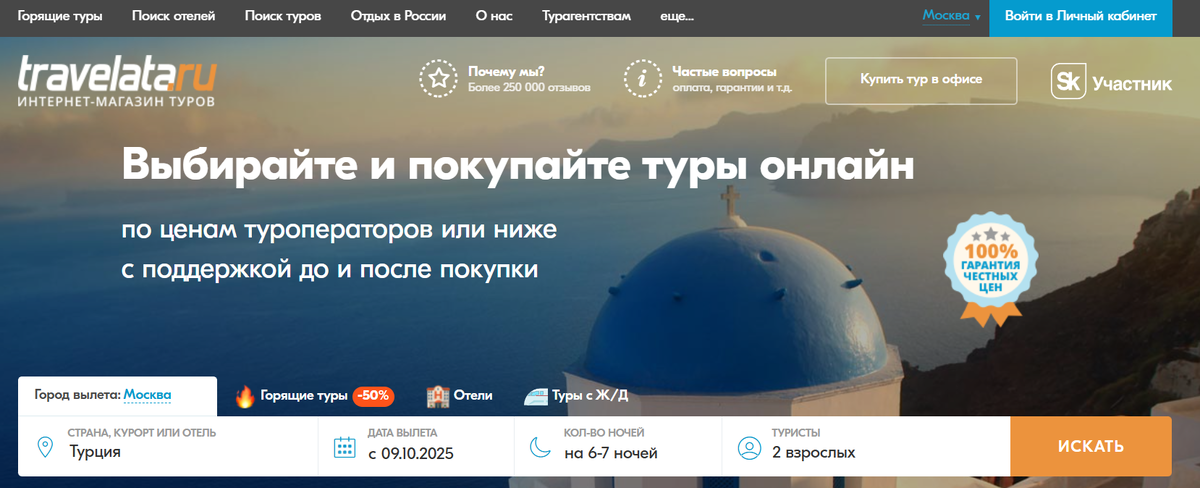Open Отдых в России menu item
1200x488 pixels.
point(398,17)
